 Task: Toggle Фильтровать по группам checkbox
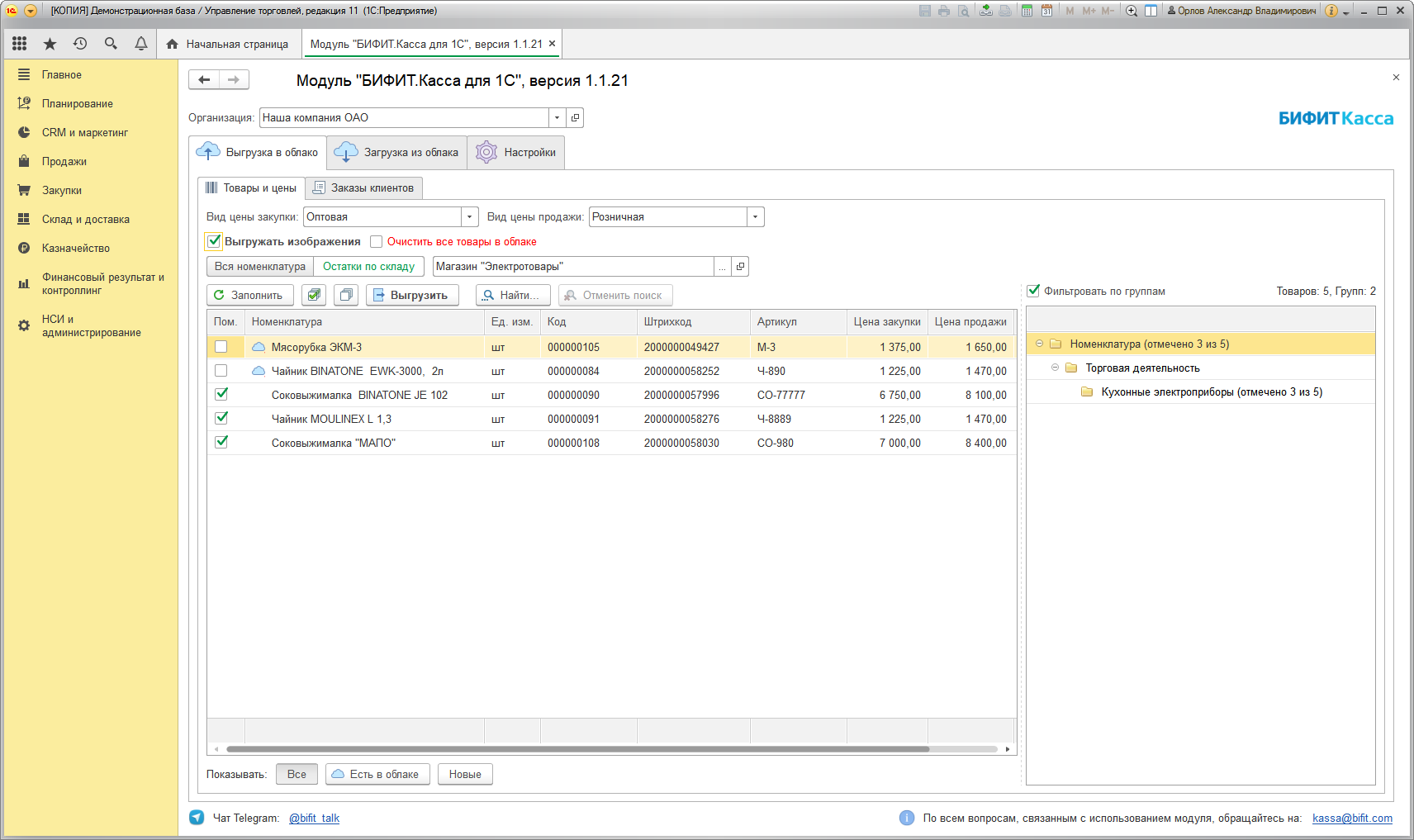(x=1033, y=291)
